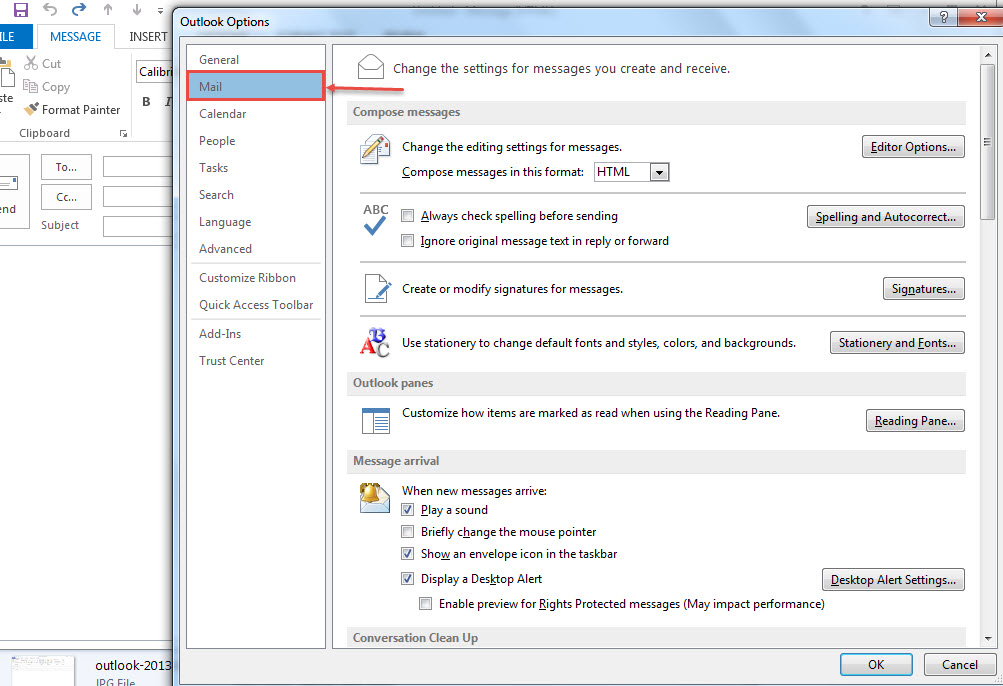Click the Undo arrow icon
Screen dimensions: 1003x686
[50, 10]
